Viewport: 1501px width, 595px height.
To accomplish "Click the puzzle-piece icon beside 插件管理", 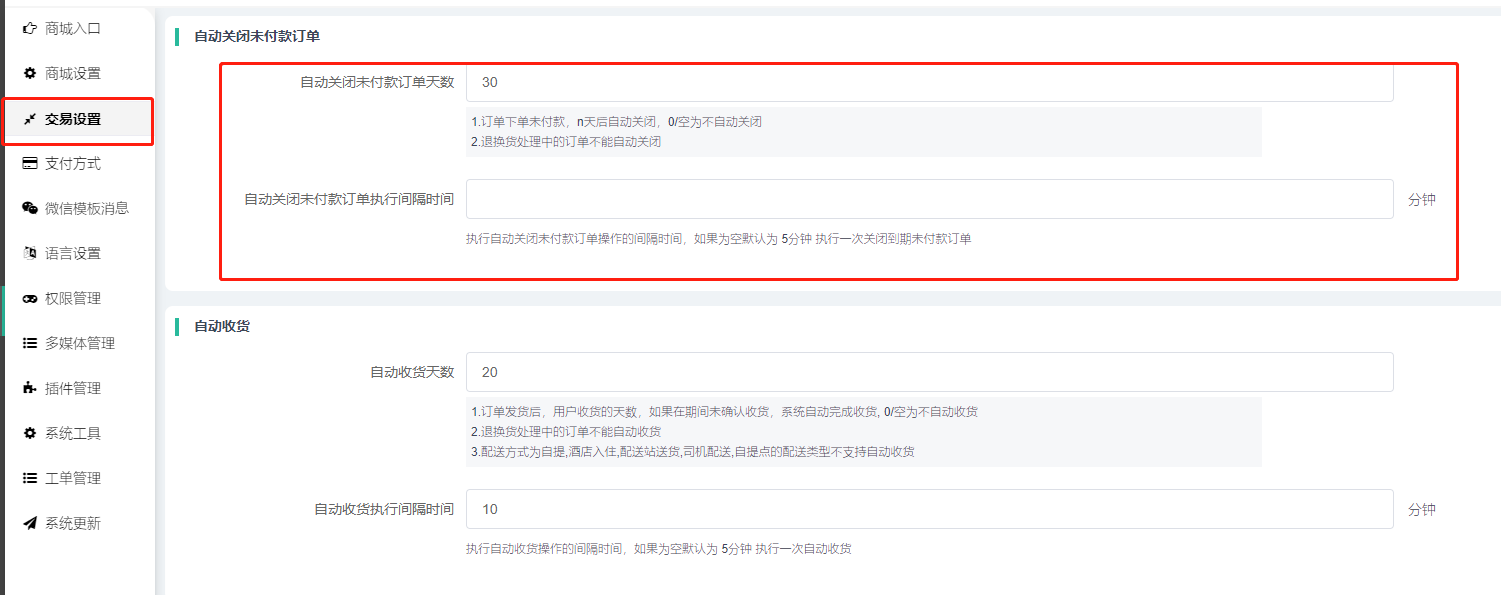I will 30,388.
